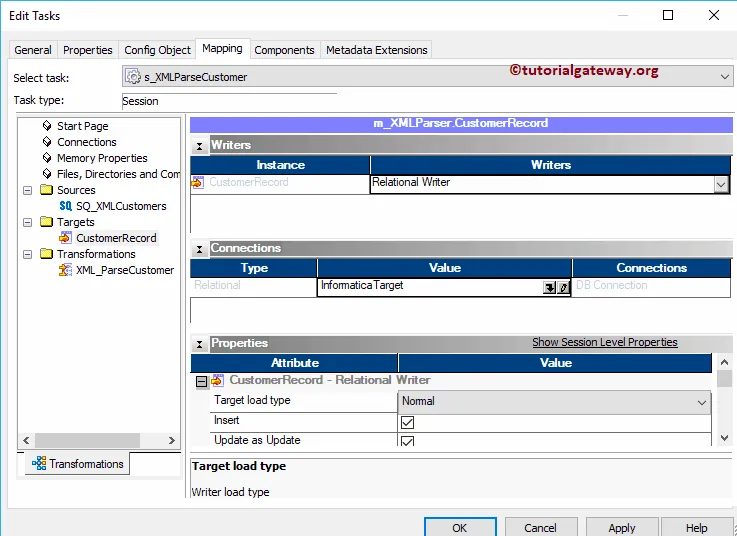Click the pencil edit icon for InformaticaTarget

[563, 287]
